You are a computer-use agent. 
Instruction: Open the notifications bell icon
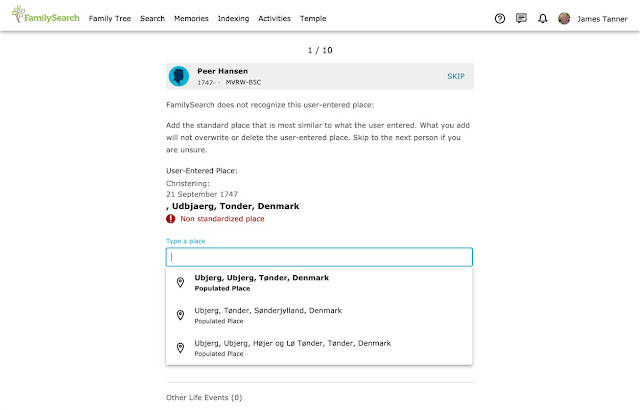pos(542,18)
